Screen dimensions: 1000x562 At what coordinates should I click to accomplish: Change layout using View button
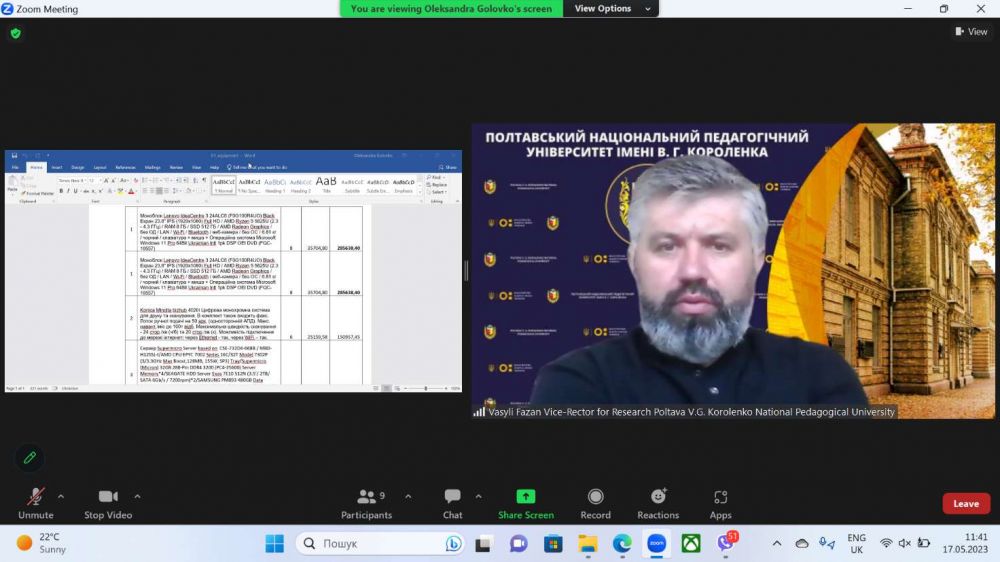pos(971,32)
